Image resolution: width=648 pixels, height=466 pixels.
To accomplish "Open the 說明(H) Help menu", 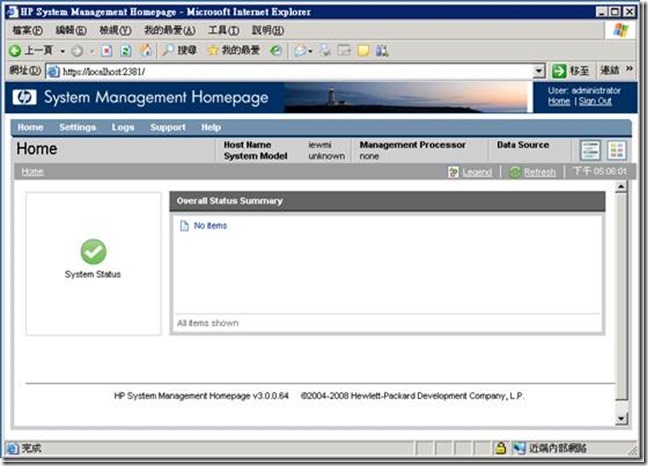I will 268,30.
